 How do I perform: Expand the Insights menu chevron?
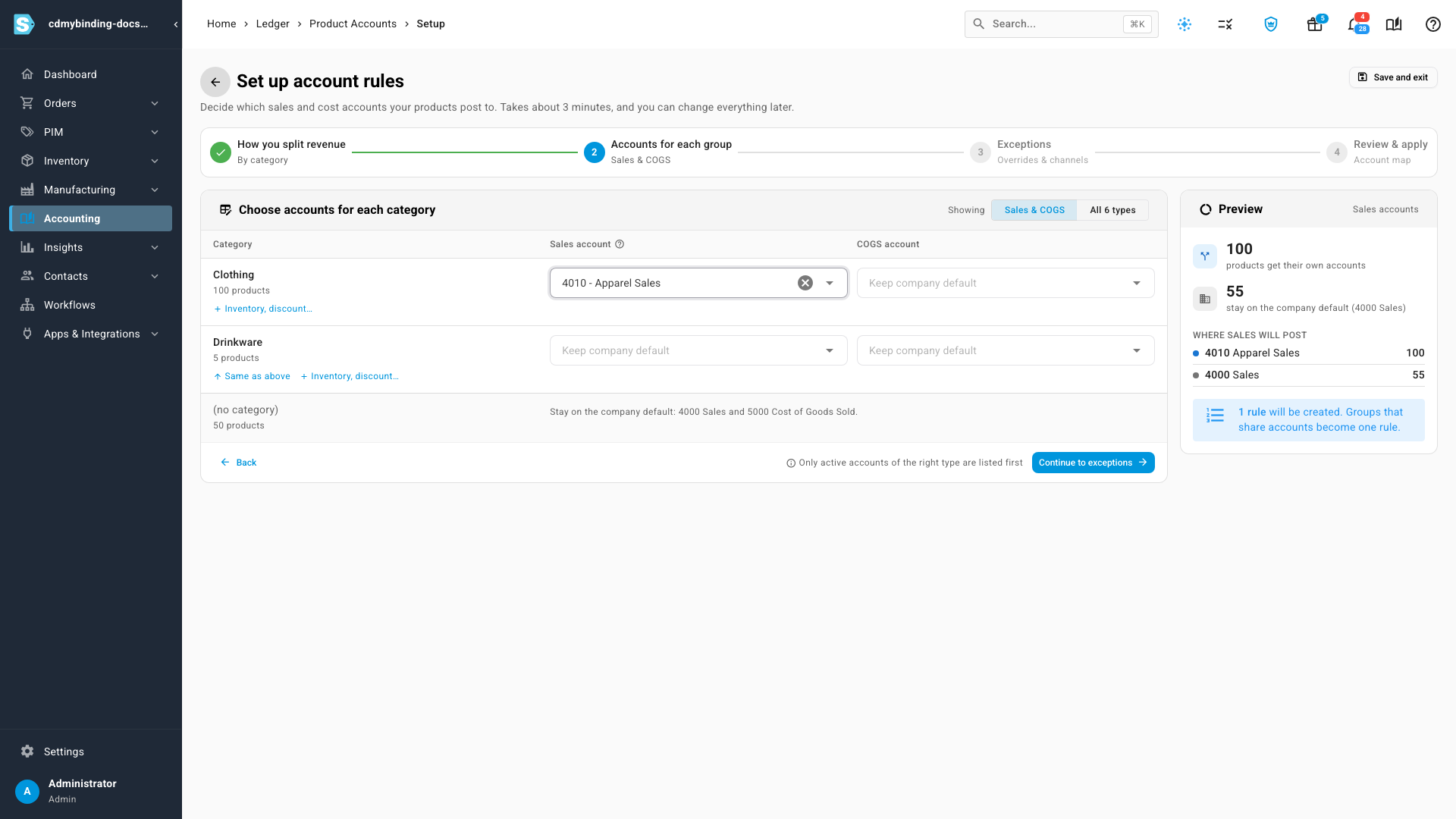(x=155, y=247)
